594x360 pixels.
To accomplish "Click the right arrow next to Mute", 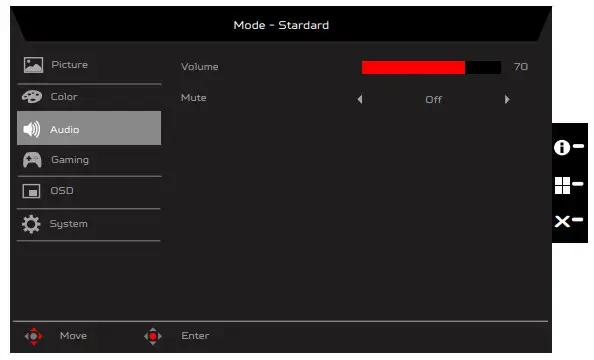I will point(507,99).
